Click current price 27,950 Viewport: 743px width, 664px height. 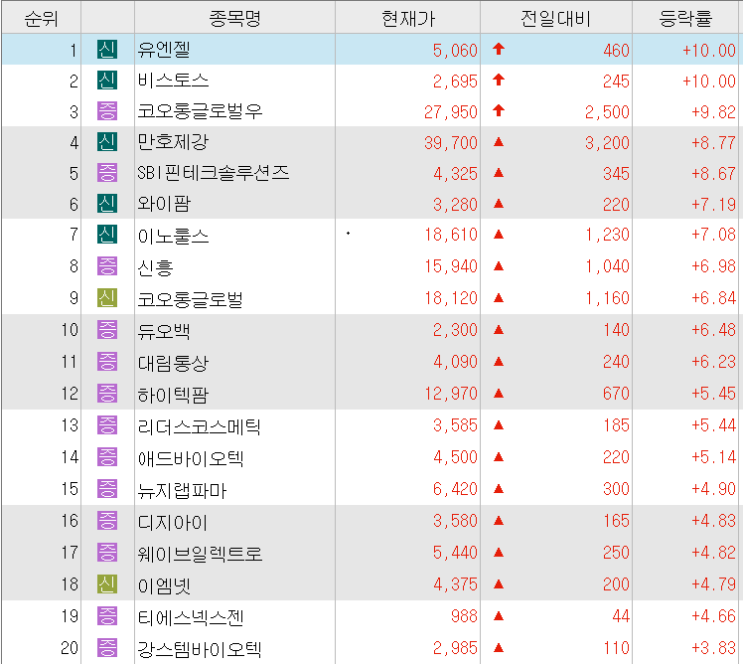coord(451,112)
